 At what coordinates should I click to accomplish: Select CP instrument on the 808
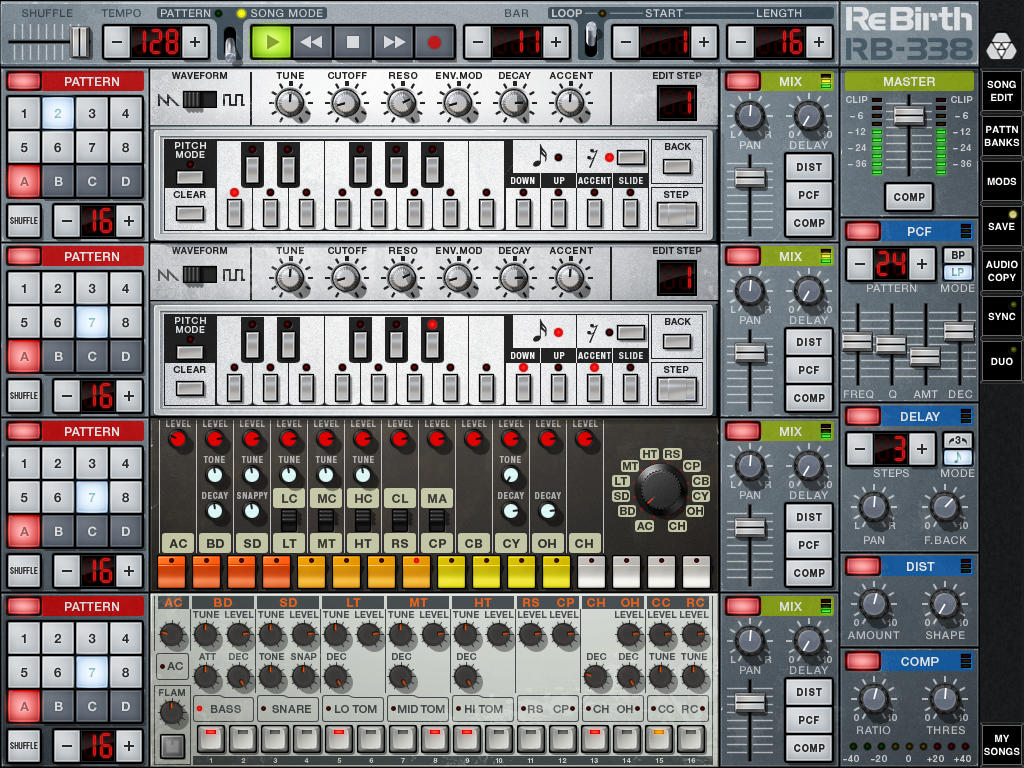pyautogui.click(x=437, y=543)
